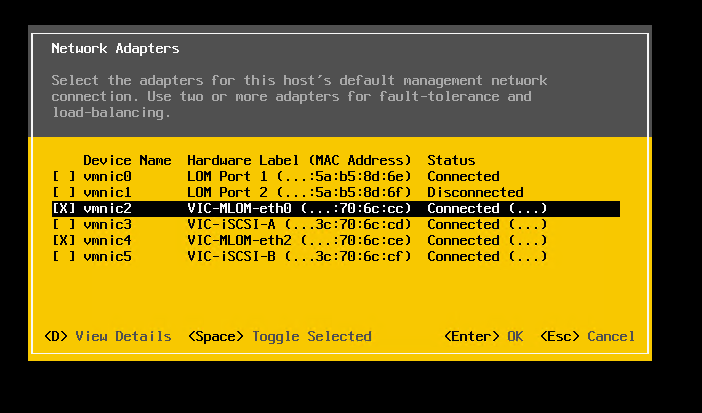This screenshot has width=702, height=413.
Task: Click the Disconnected status of vmnic1
Action: coord(475,192)
